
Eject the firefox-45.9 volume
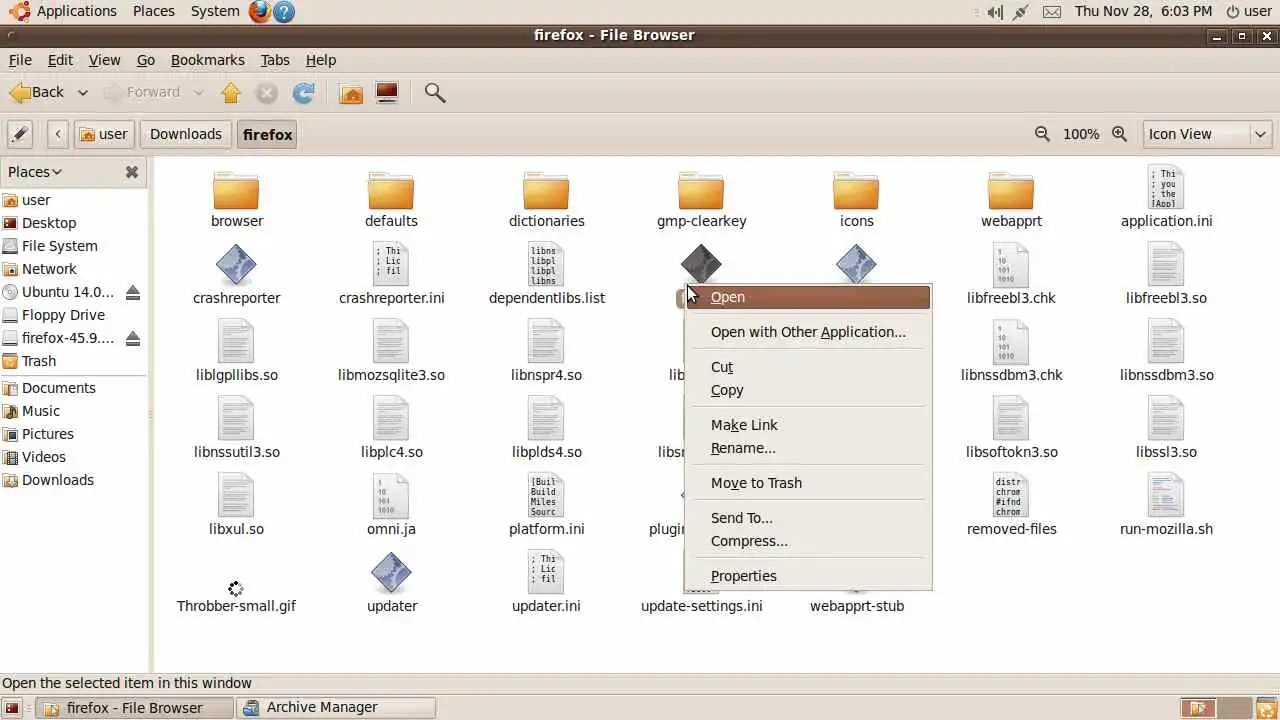133,339
